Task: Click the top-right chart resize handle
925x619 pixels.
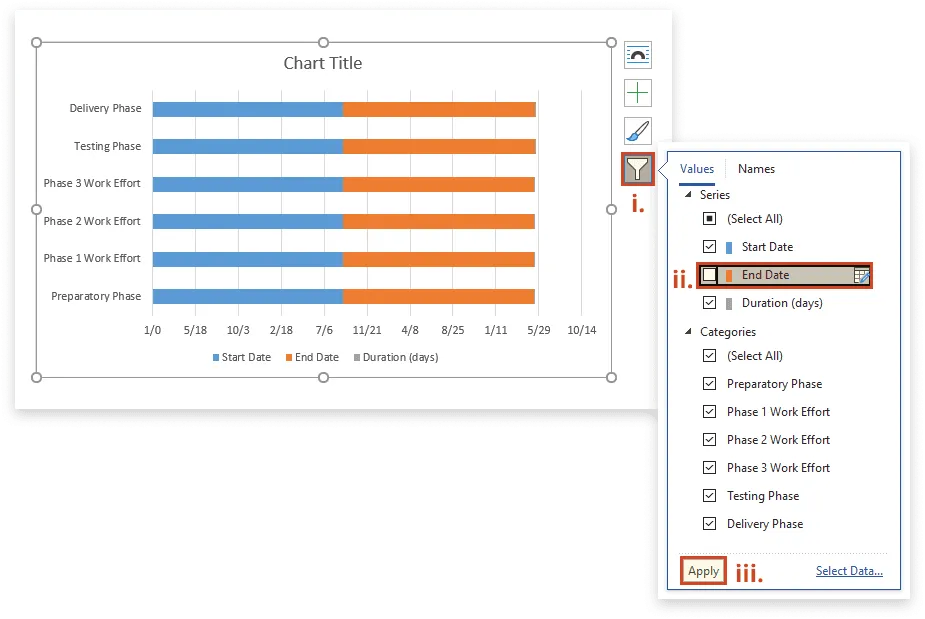Action: [611, 42]
